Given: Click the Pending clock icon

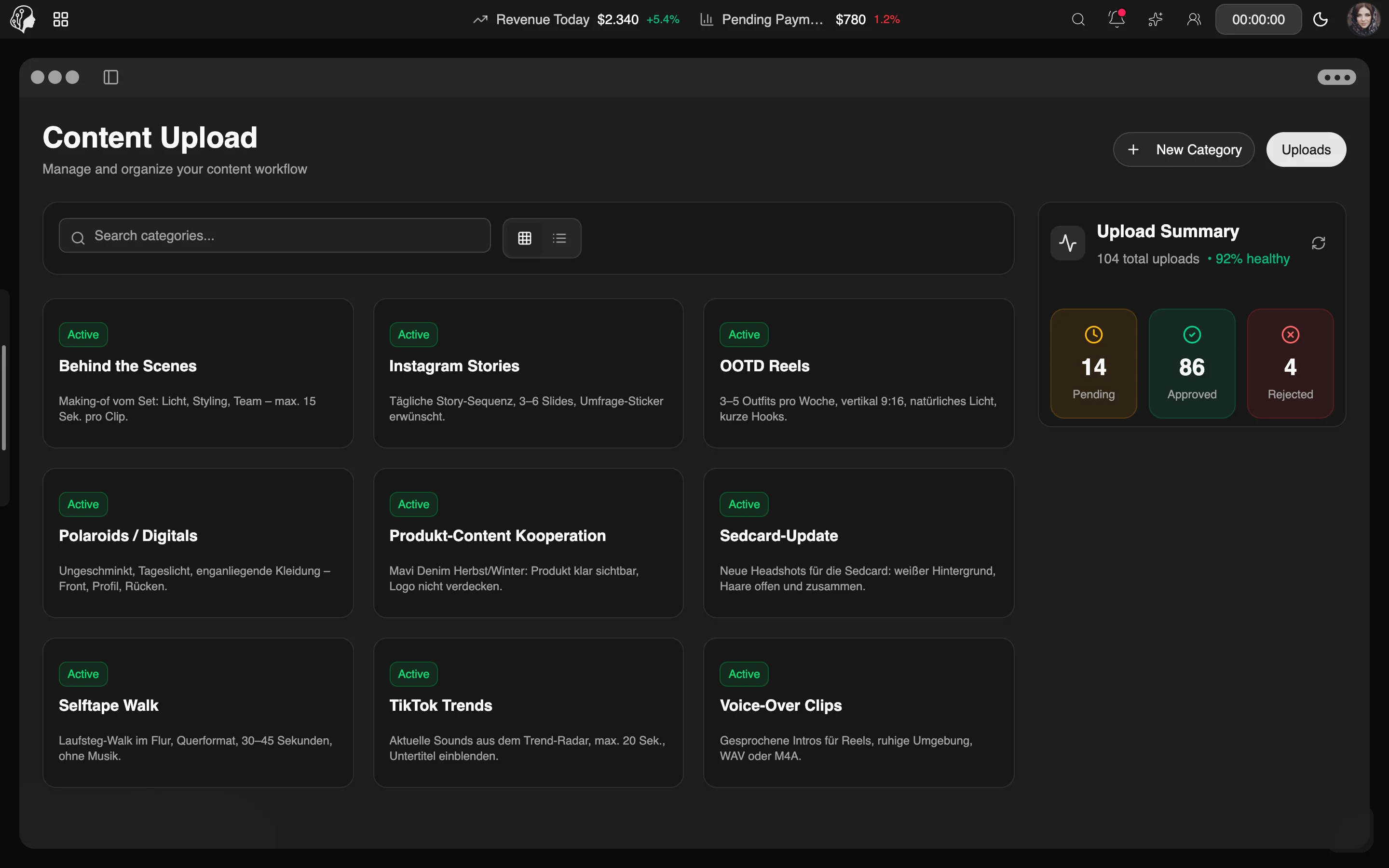Looking at the screenshot, I should [1093, 335].
